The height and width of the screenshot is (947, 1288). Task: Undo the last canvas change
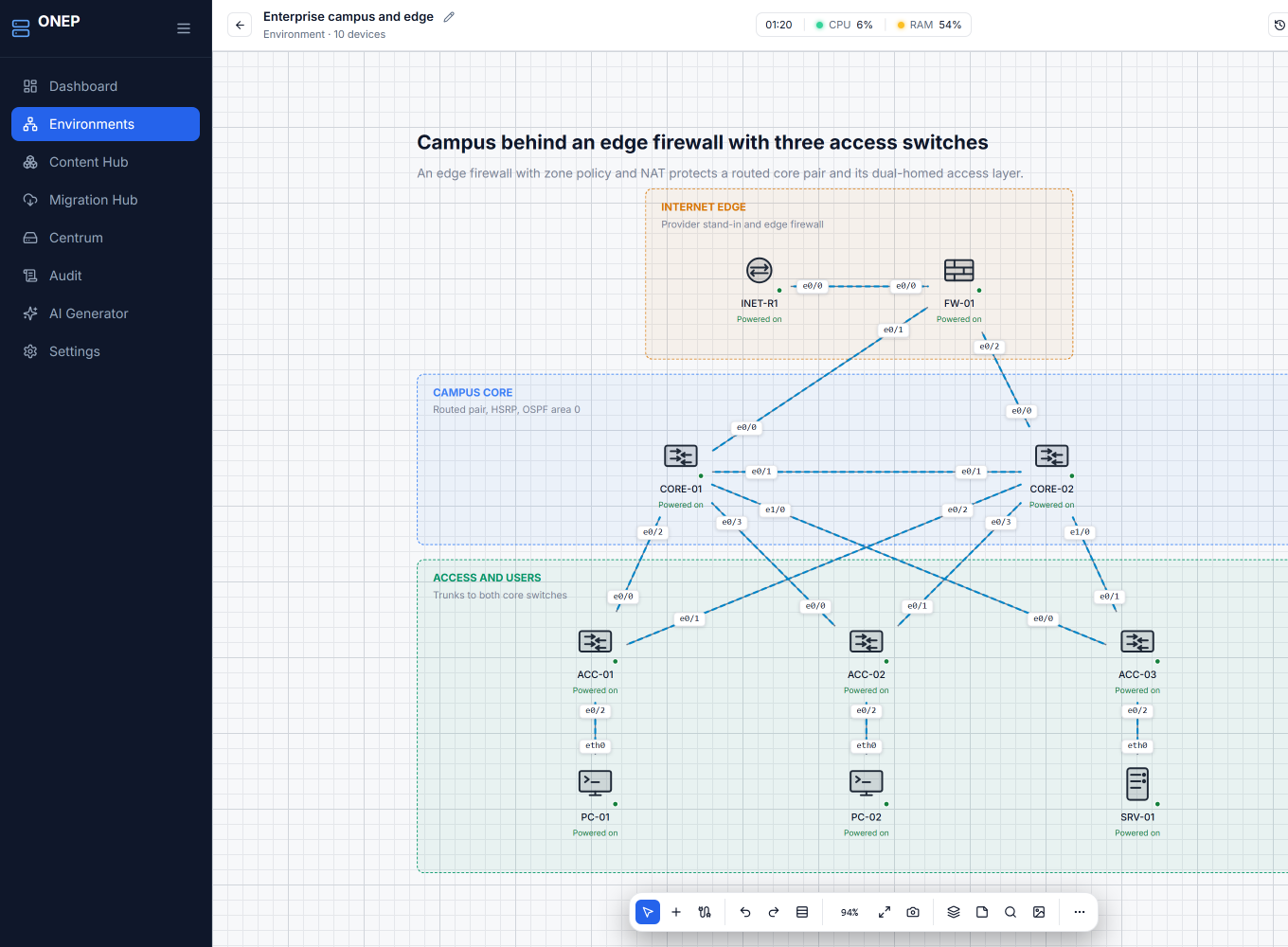click(745, 912)
